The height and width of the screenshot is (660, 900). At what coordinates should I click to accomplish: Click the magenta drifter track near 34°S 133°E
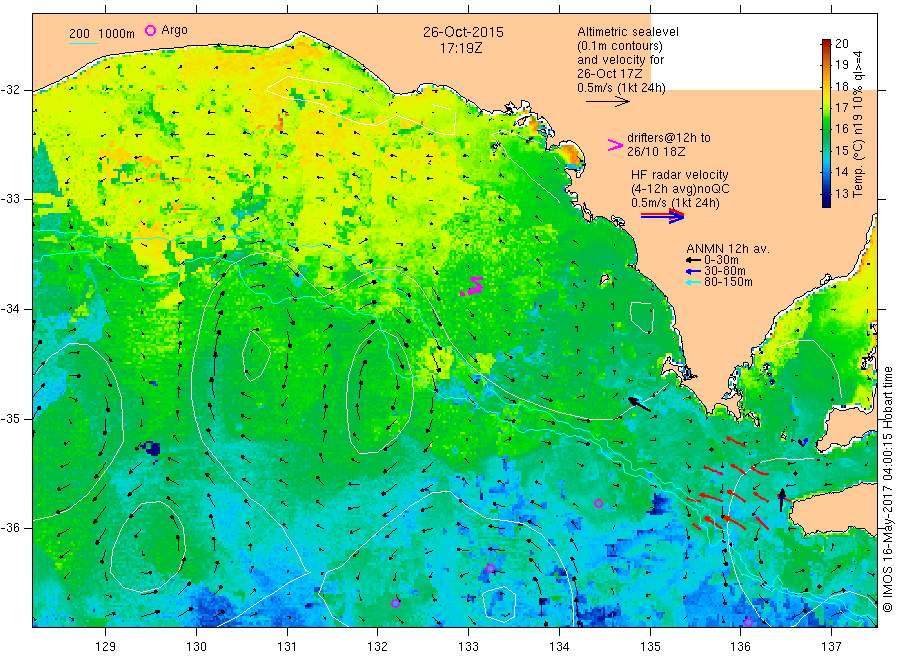473,286
